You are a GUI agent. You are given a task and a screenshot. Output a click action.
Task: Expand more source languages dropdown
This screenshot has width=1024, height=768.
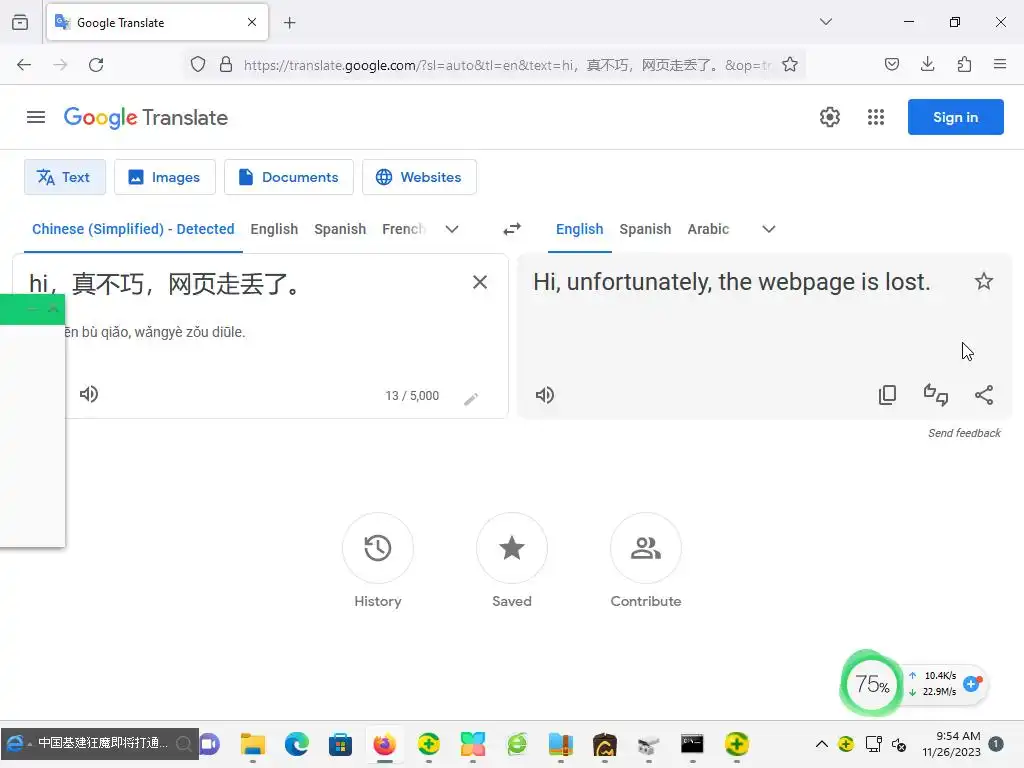point(452,229)
